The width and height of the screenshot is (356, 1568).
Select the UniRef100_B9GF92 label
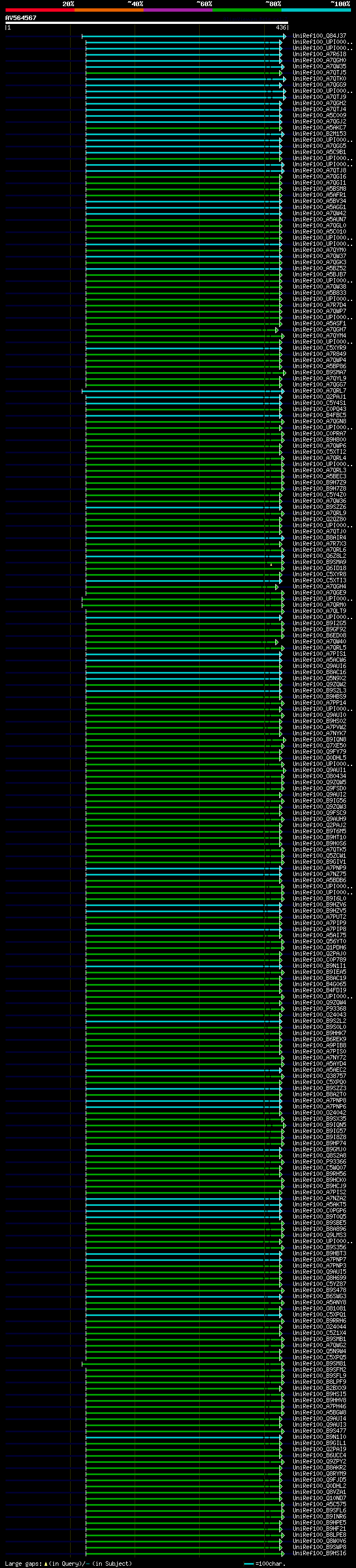[319, 630]
